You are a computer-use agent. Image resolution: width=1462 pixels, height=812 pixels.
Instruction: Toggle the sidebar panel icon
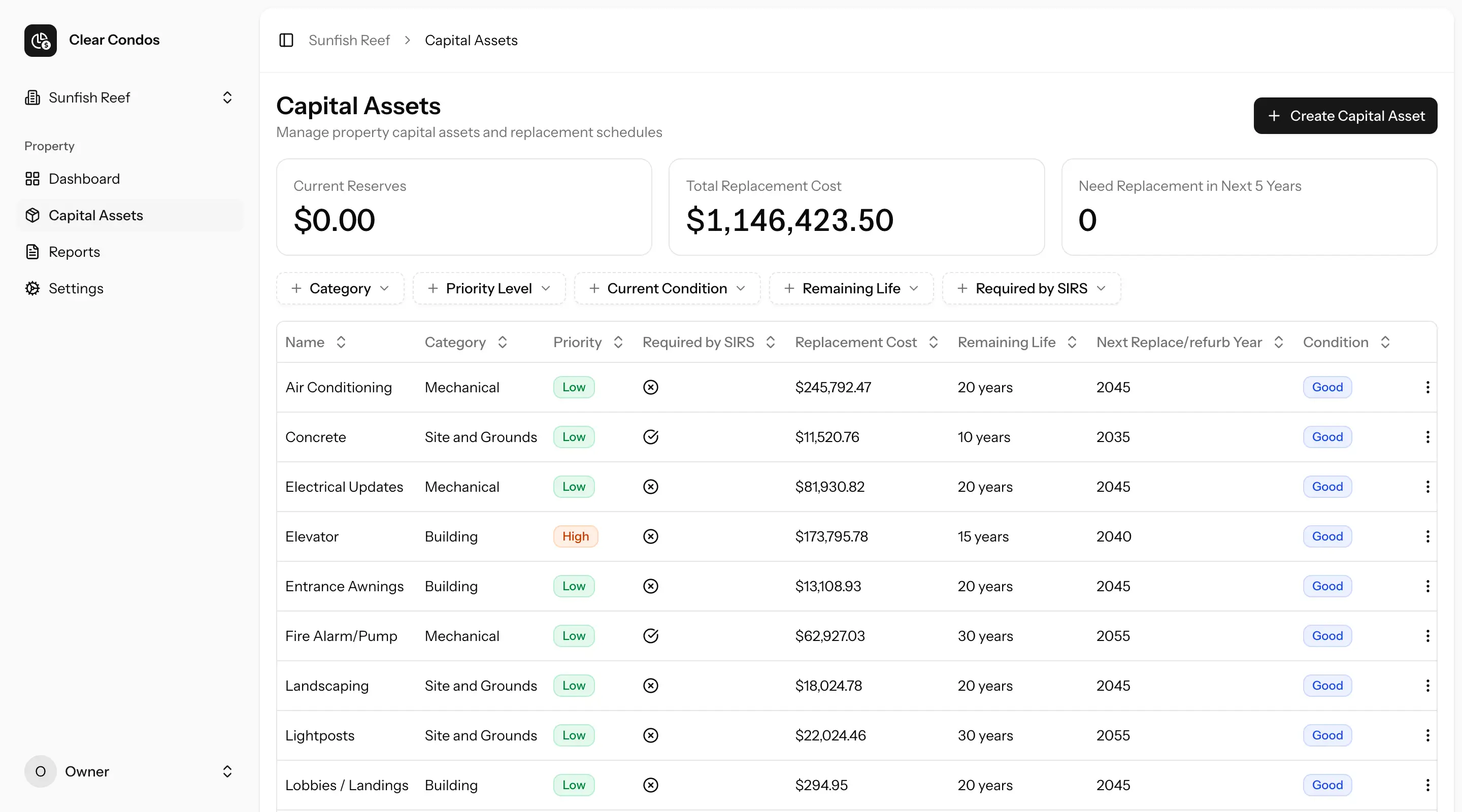pos(286,40)
